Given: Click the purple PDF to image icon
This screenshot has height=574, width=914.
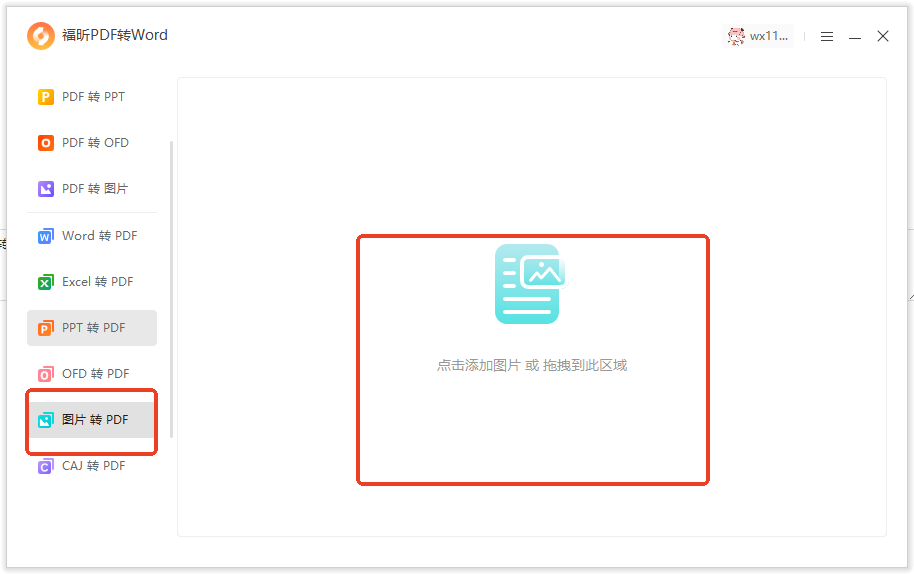Looking at the screenshot, I should pyautogui.click(x=45, y=189).
